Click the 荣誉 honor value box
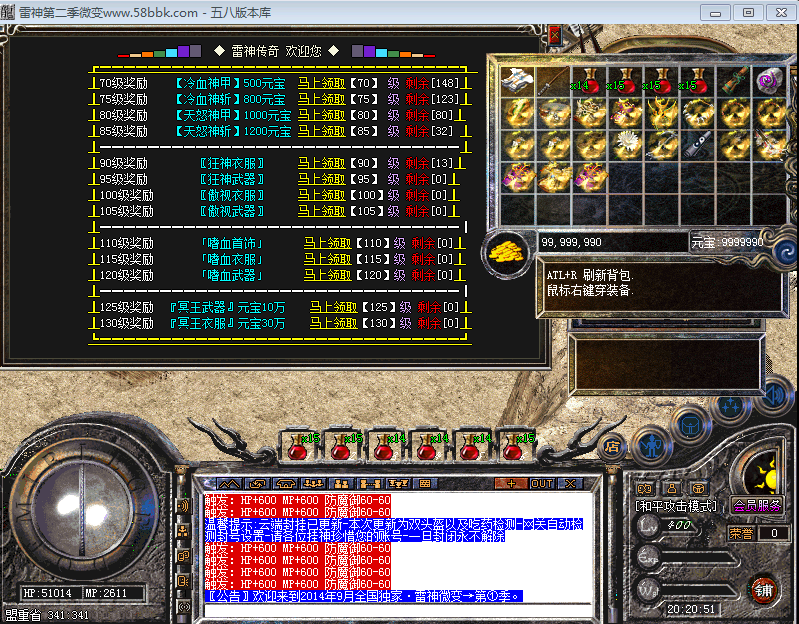This screenshot has width=799, height=624. tap(774, 533)
